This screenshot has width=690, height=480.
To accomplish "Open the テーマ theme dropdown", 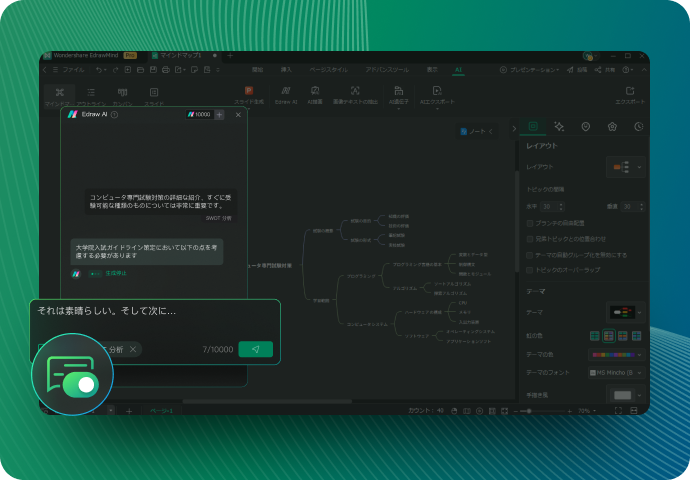I will tap(626, 312).
